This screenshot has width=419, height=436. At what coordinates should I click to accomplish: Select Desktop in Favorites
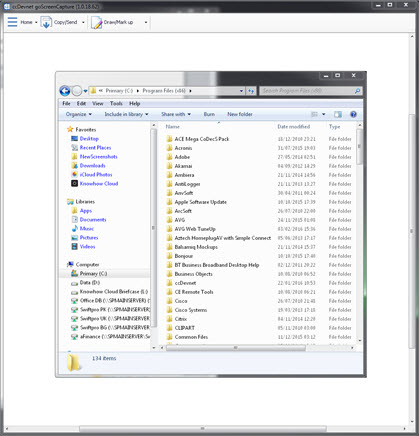click(x=89, y=139)
